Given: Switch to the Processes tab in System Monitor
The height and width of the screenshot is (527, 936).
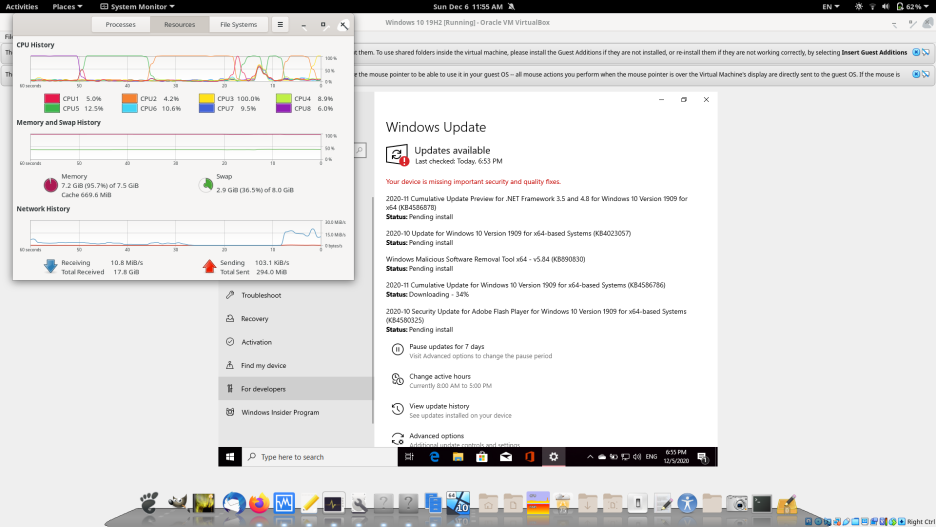Looking at the screenshot, I should (x=121, y=24).
